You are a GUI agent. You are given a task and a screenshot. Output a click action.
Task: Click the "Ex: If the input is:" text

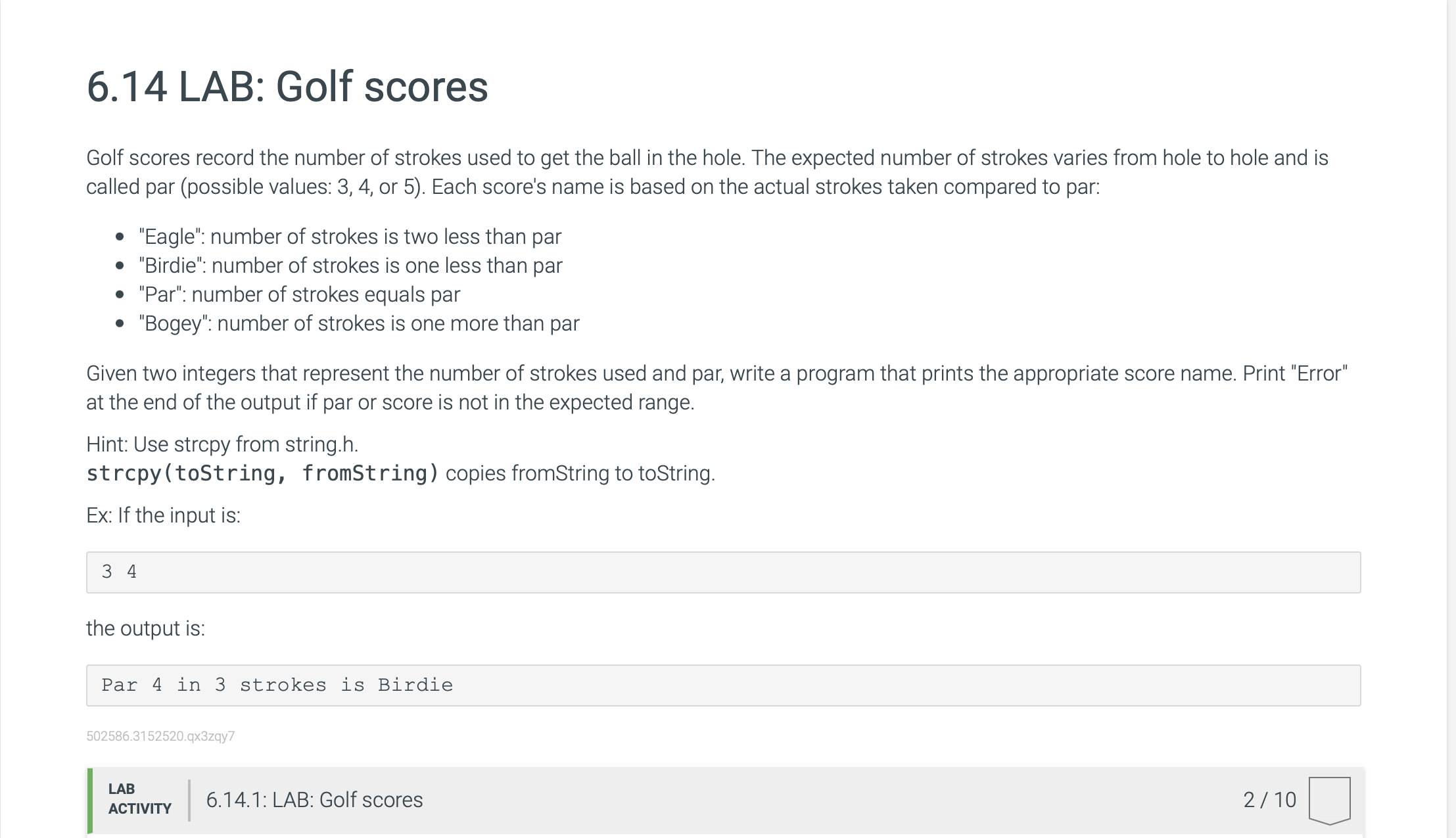[x=163, y=515]
